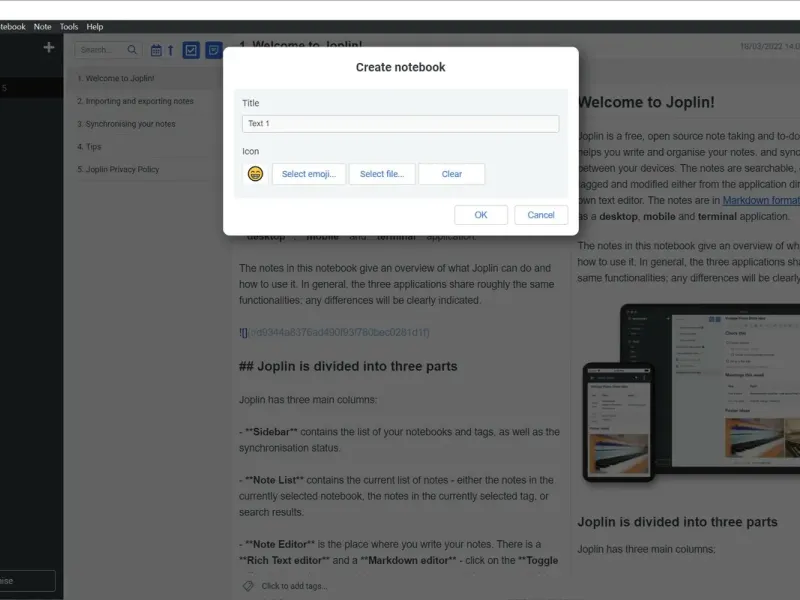Click the image markdown link in editor
The image size is (800, 600).
(334, 333)
